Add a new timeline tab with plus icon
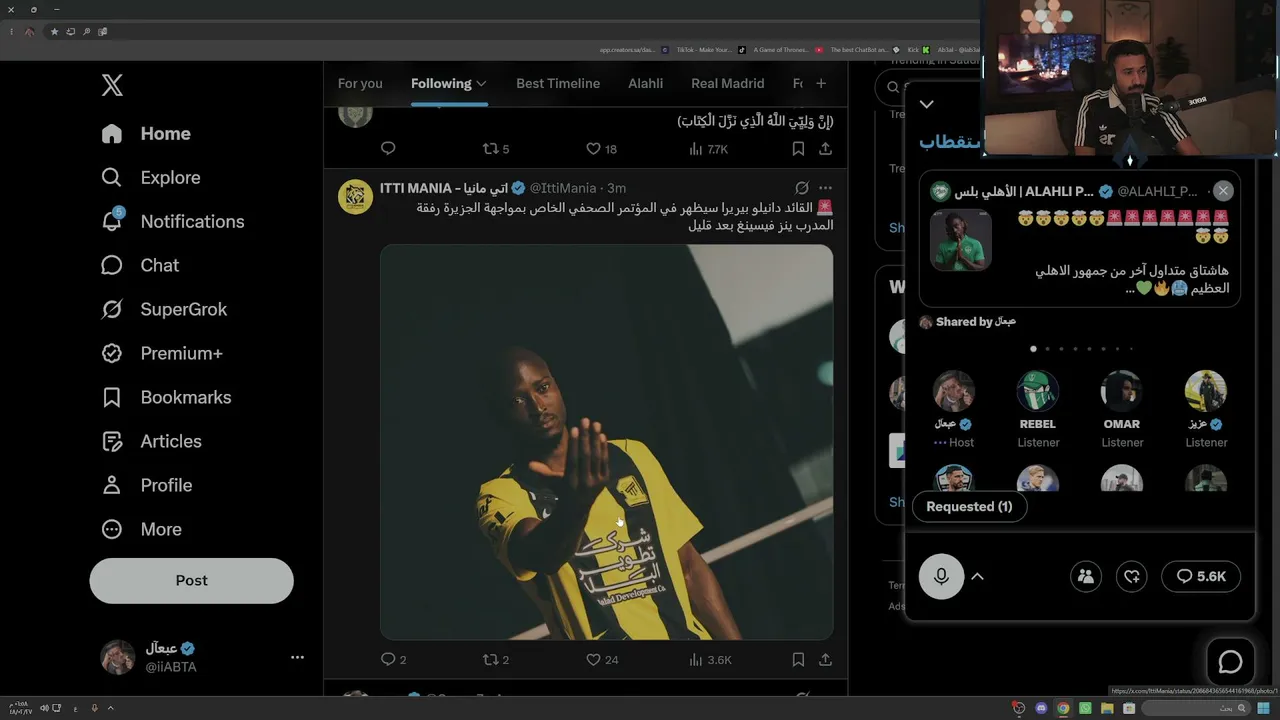This screenshot has width=1280, height=720. pyautogui.click(x=821, y=83)
